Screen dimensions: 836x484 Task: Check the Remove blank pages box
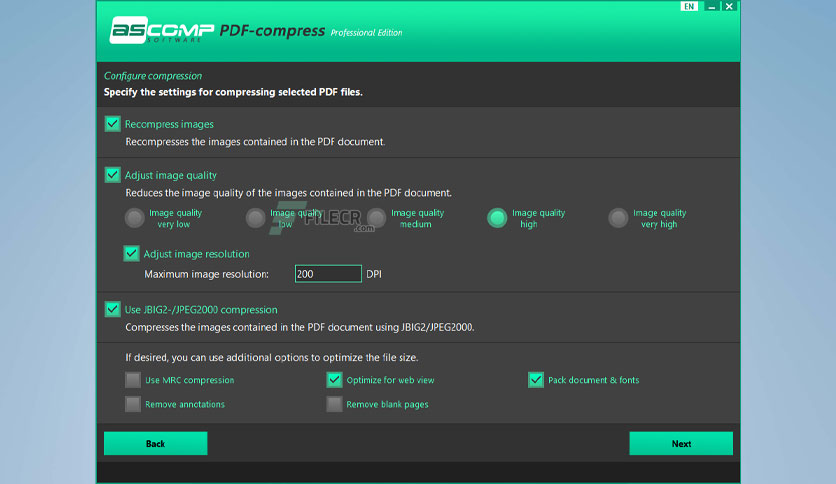coord(334,404)
